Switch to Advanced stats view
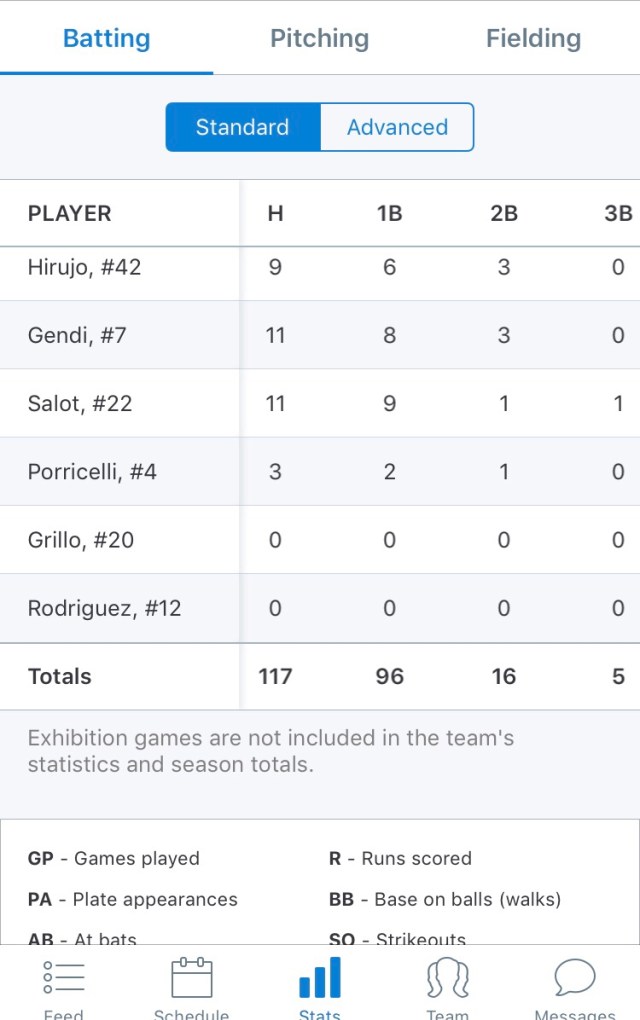640x1020 pixels. coord(397,127)
